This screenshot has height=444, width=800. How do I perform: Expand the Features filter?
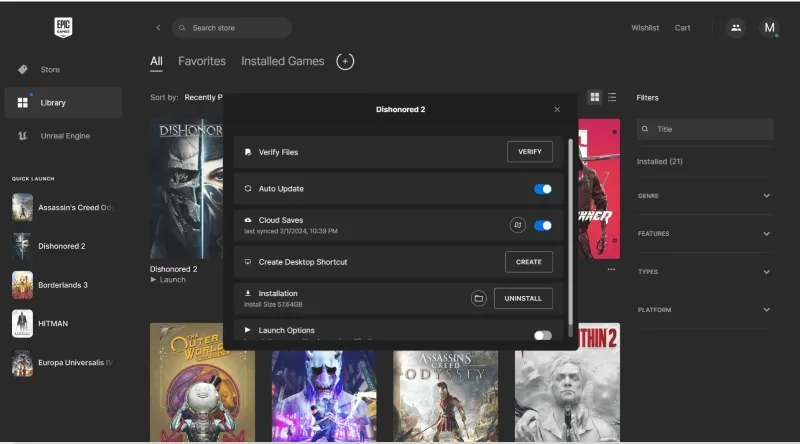coord(704,234)
